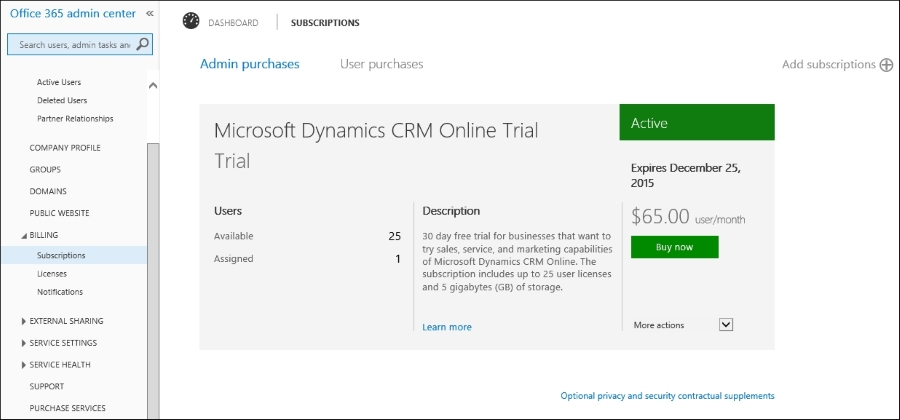Switch to User purchases tab
Image resolution: width=900 pixels, height=420 pixels.
coord(382,64)
